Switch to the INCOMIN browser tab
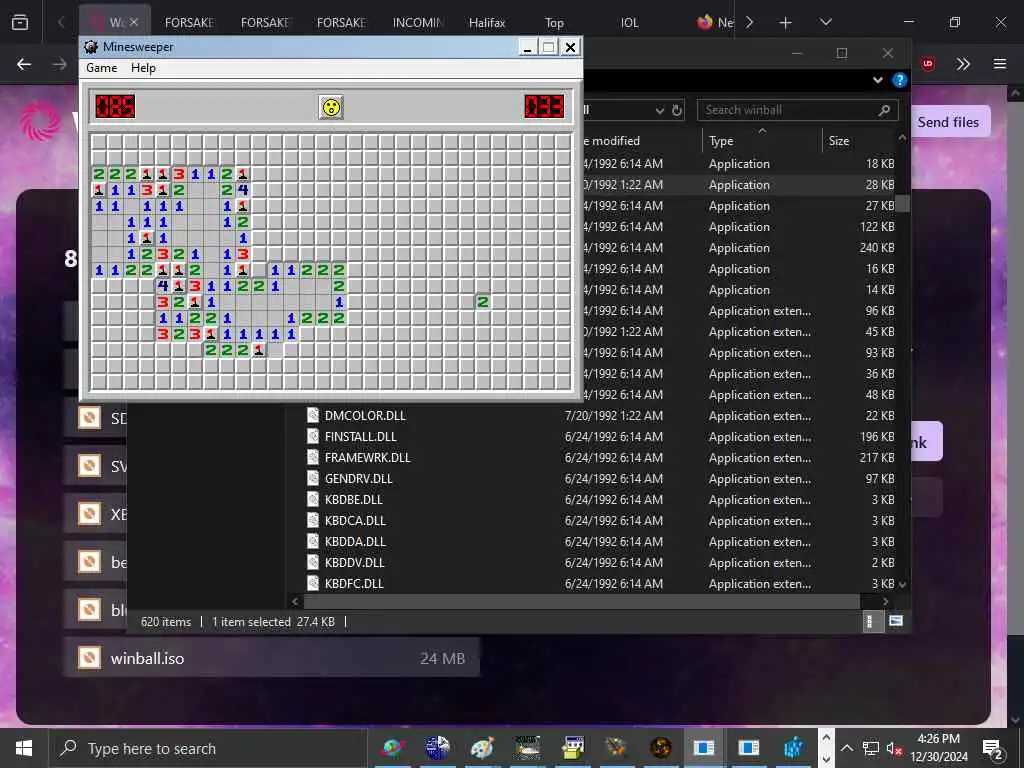1024x768 pixels. pos(418,23)
